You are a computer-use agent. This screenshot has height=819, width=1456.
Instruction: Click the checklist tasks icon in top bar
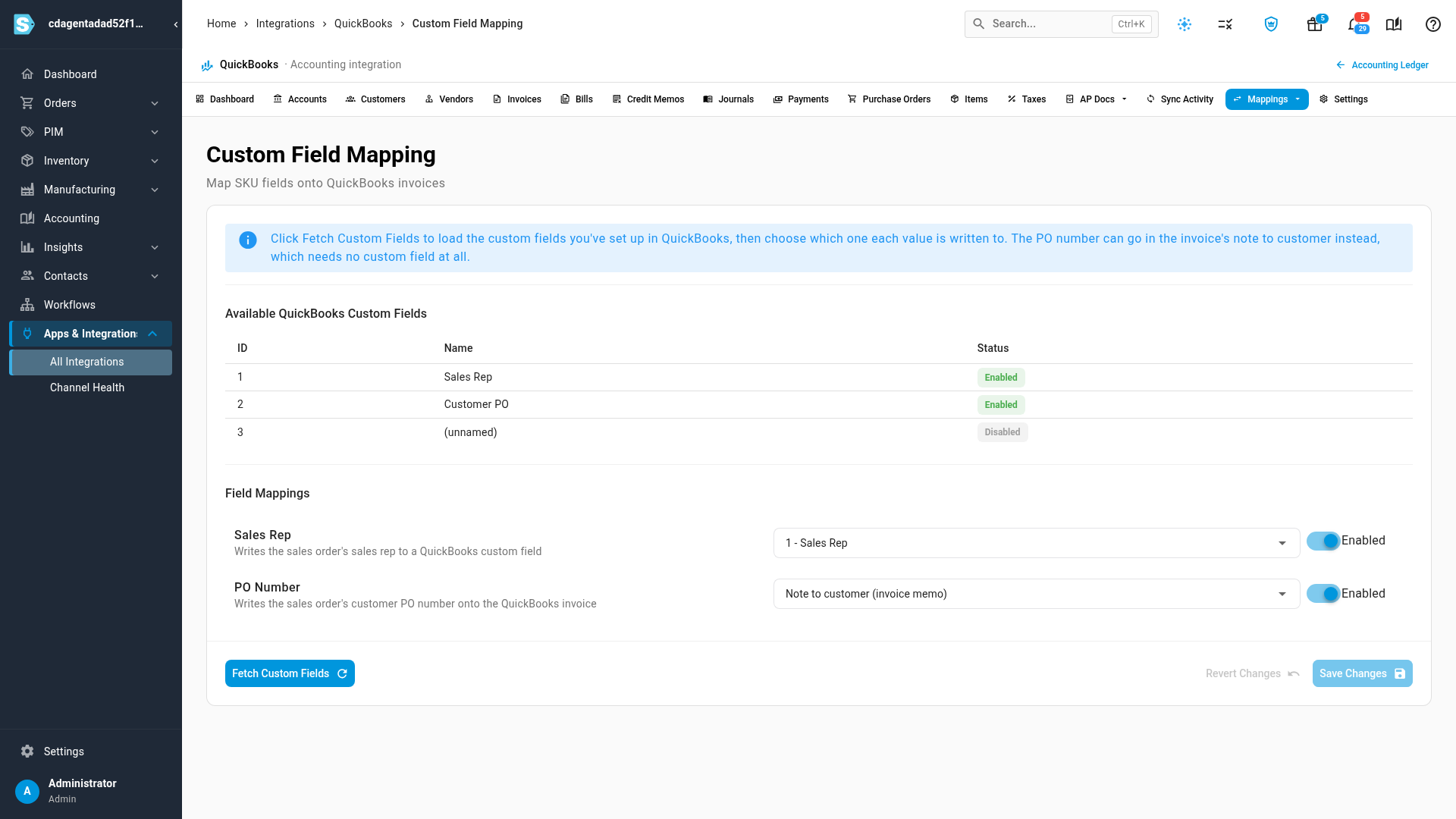[x=1225, y=24]
